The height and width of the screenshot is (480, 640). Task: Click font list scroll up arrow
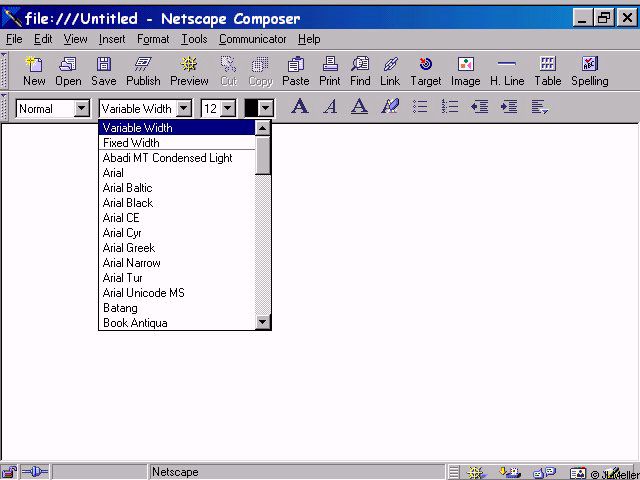click(x=262, y=128)
